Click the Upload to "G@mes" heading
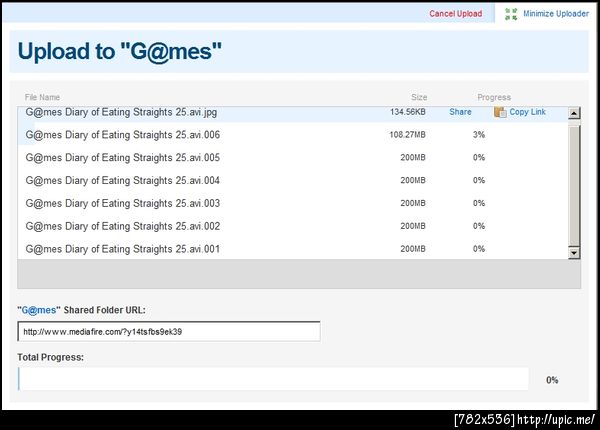Screen dimensions: 600x430 point(120,52)
